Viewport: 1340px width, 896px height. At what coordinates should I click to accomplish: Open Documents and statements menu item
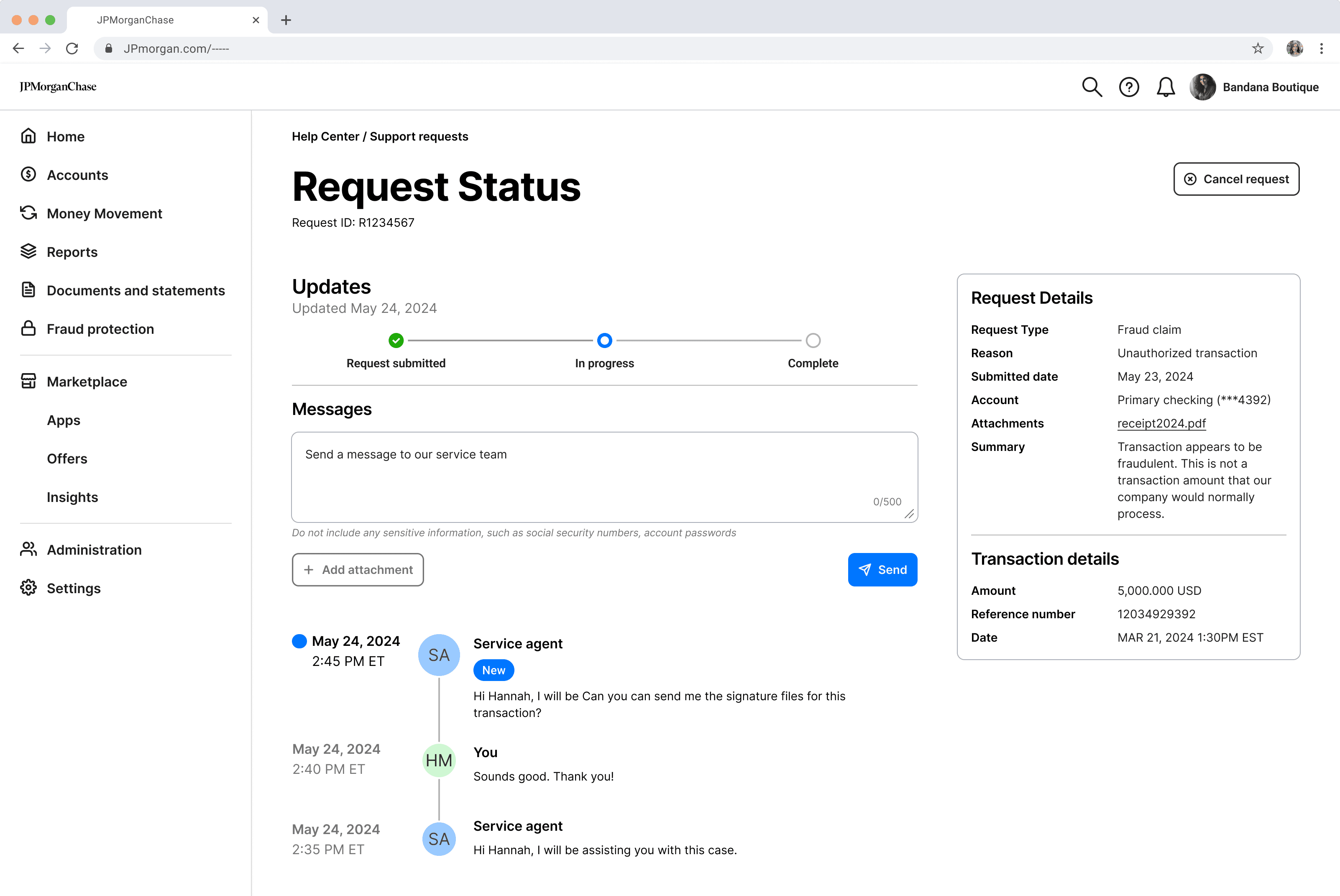(x=136, y=290)
